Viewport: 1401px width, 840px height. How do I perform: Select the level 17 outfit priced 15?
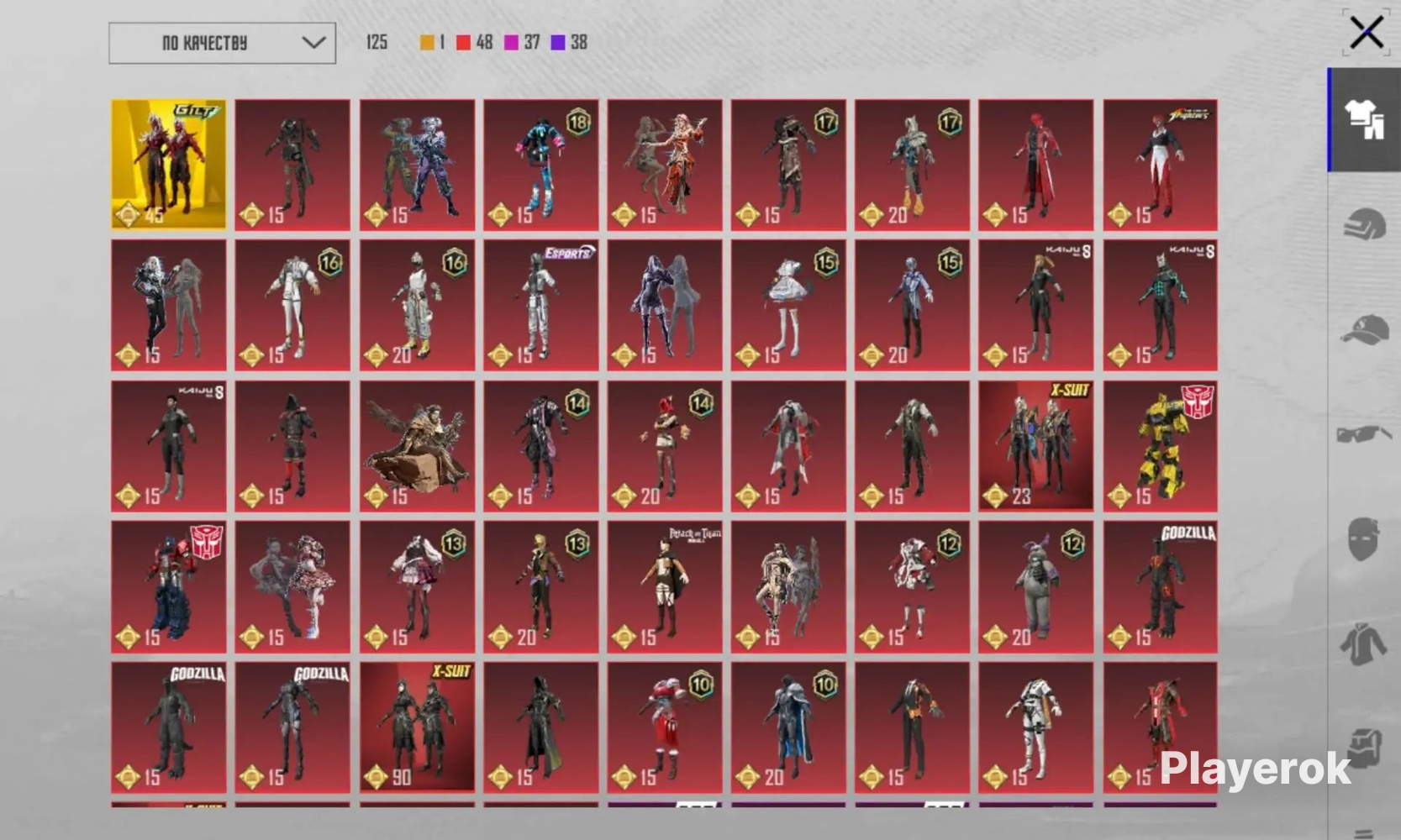[788, 165]
